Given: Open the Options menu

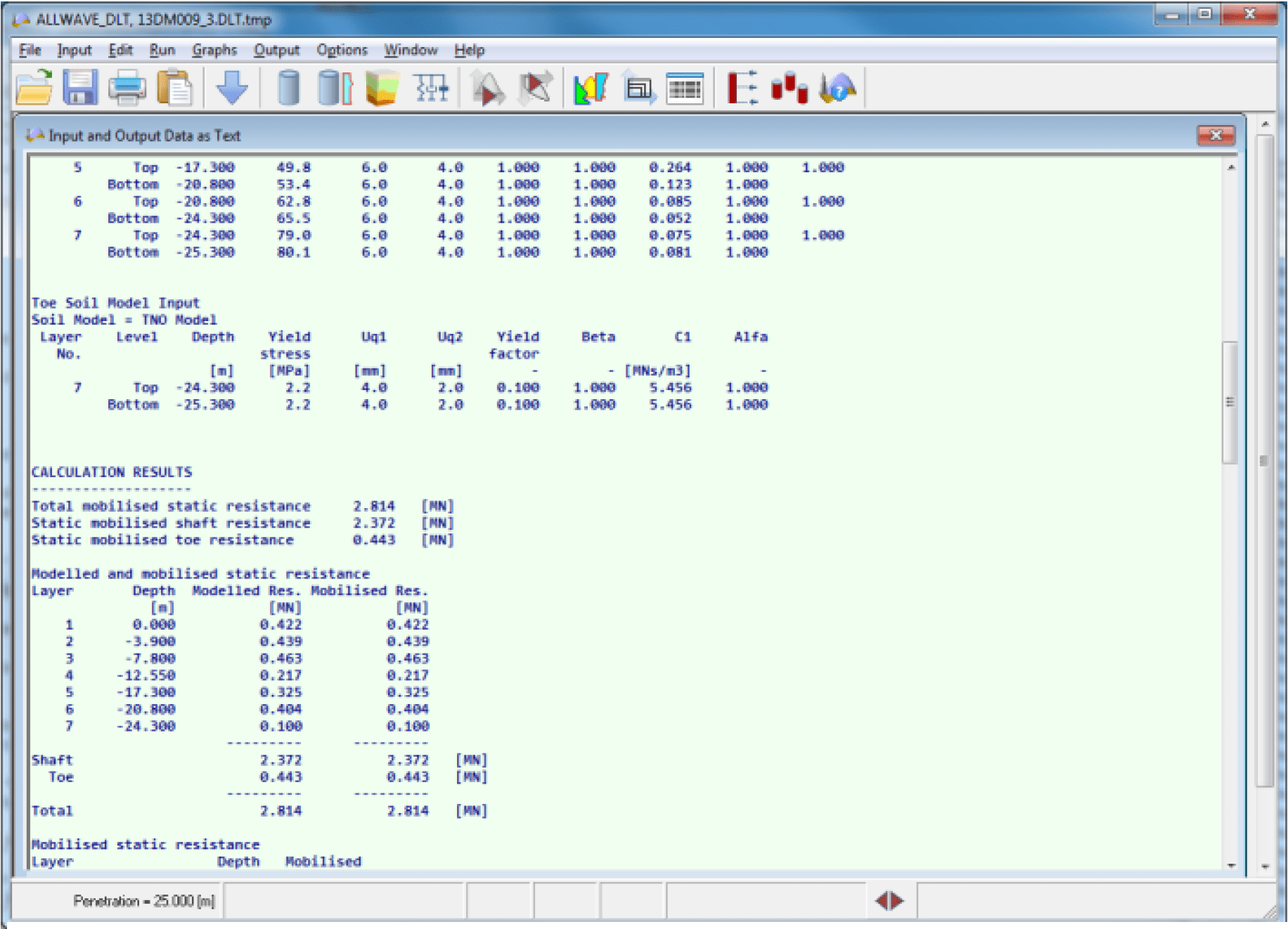Looking at the screenshot, I should [x=342, y=50].
